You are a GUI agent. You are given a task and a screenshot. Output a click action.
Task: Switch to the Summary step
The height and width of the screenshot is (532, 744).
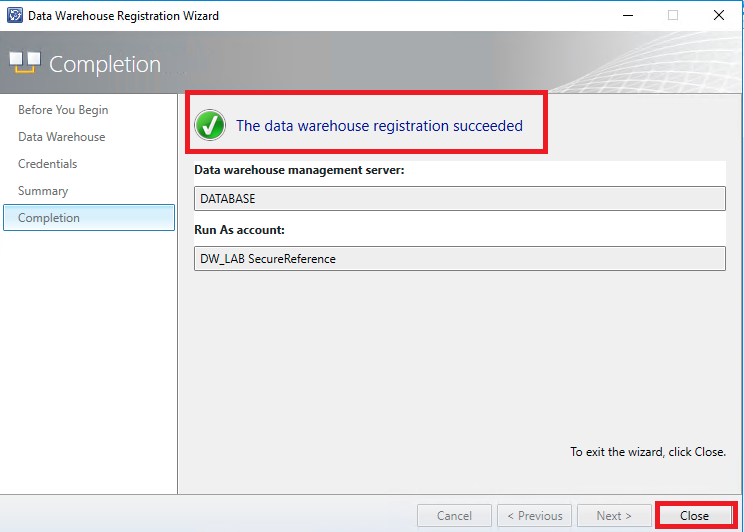pyautogui.click(x=43, y=191)
